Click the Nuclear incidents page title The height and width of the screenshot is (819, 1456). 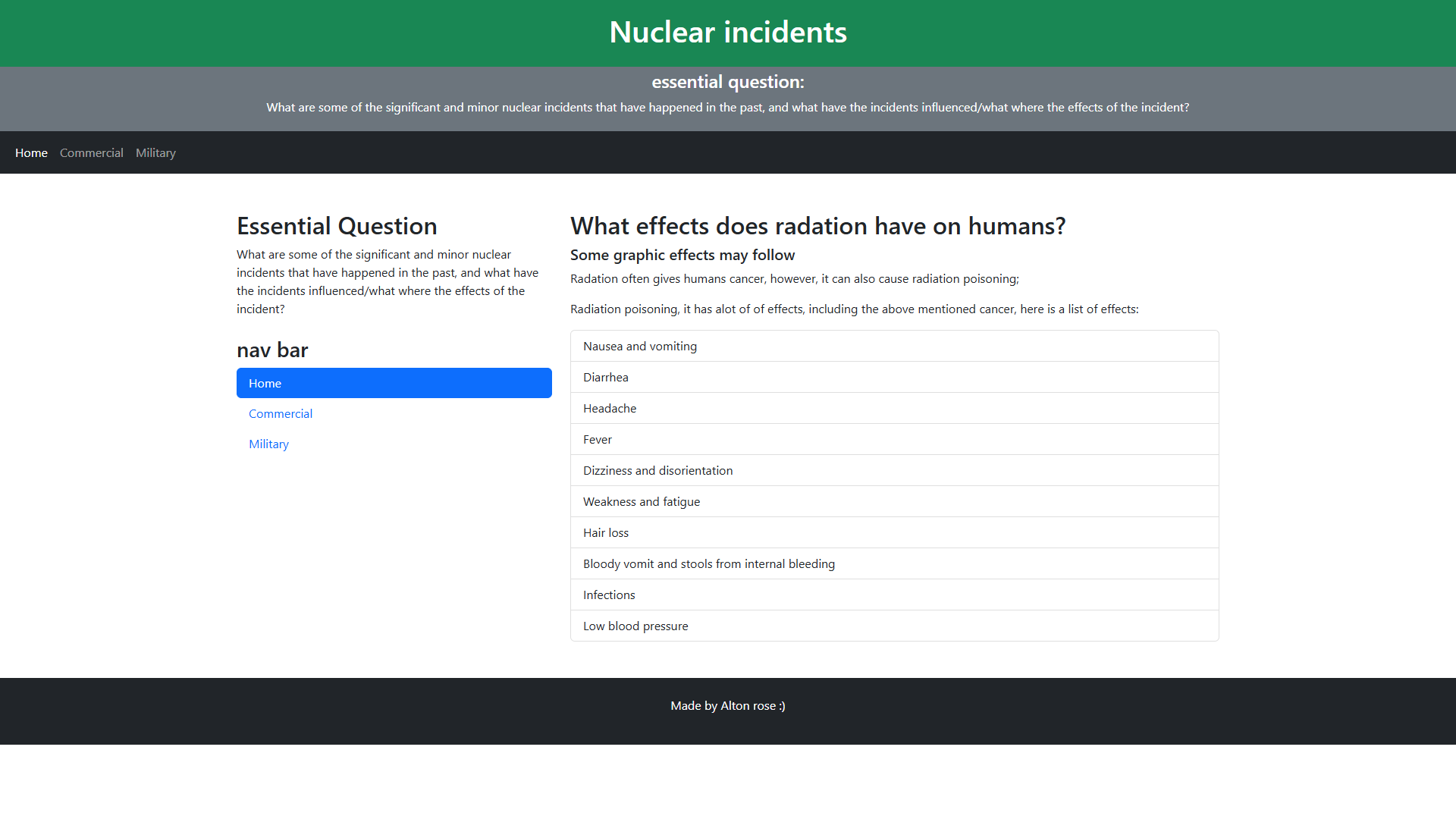[x=727, y=32]
